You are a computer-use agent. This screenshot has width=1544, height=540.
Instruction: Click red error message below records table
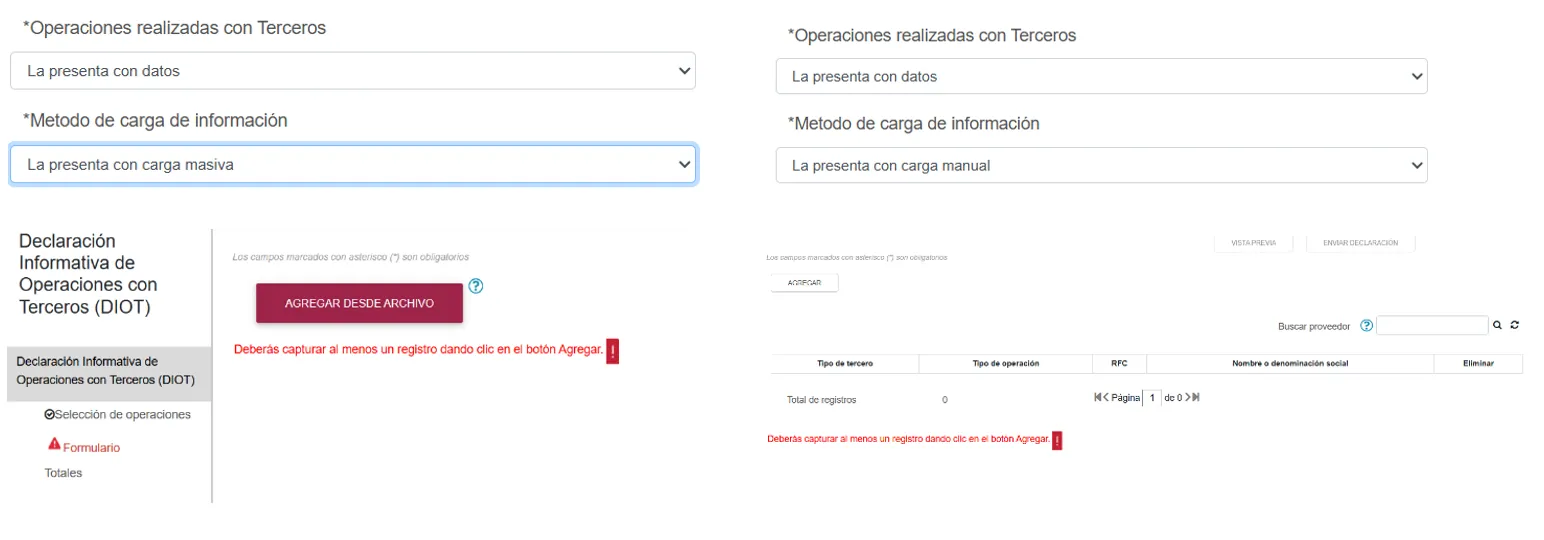coord(908,439)
